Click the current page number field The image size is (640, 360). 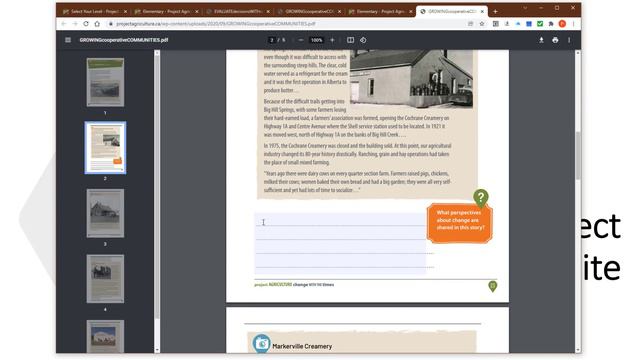point(272,40)
